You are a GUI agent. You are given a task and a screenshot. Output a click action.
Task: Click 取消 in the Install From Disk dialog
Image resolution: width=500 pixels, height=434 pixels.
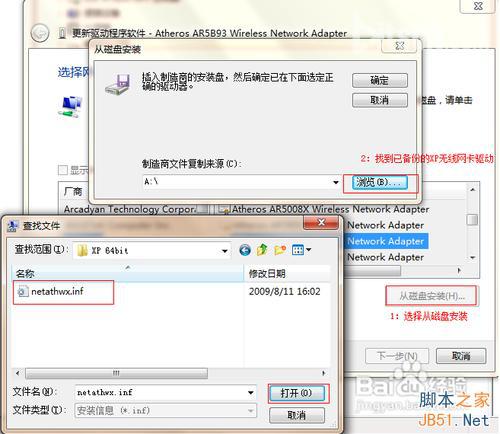tap(380, 100)
